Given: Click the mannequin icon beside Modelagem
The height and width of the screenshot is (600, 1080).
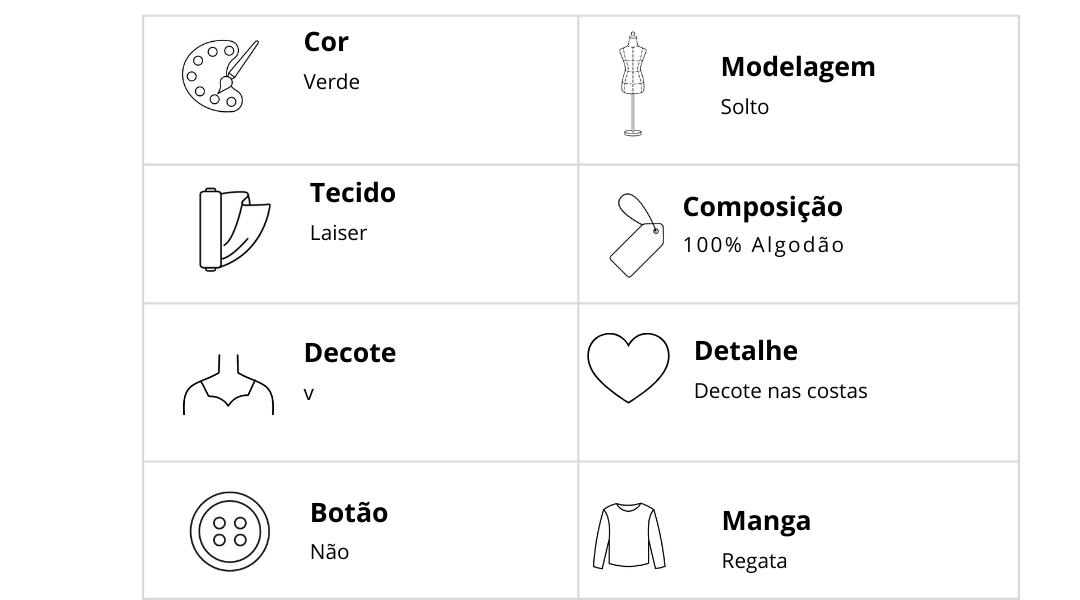Looking at the screenshot, I should coord(633,84).
